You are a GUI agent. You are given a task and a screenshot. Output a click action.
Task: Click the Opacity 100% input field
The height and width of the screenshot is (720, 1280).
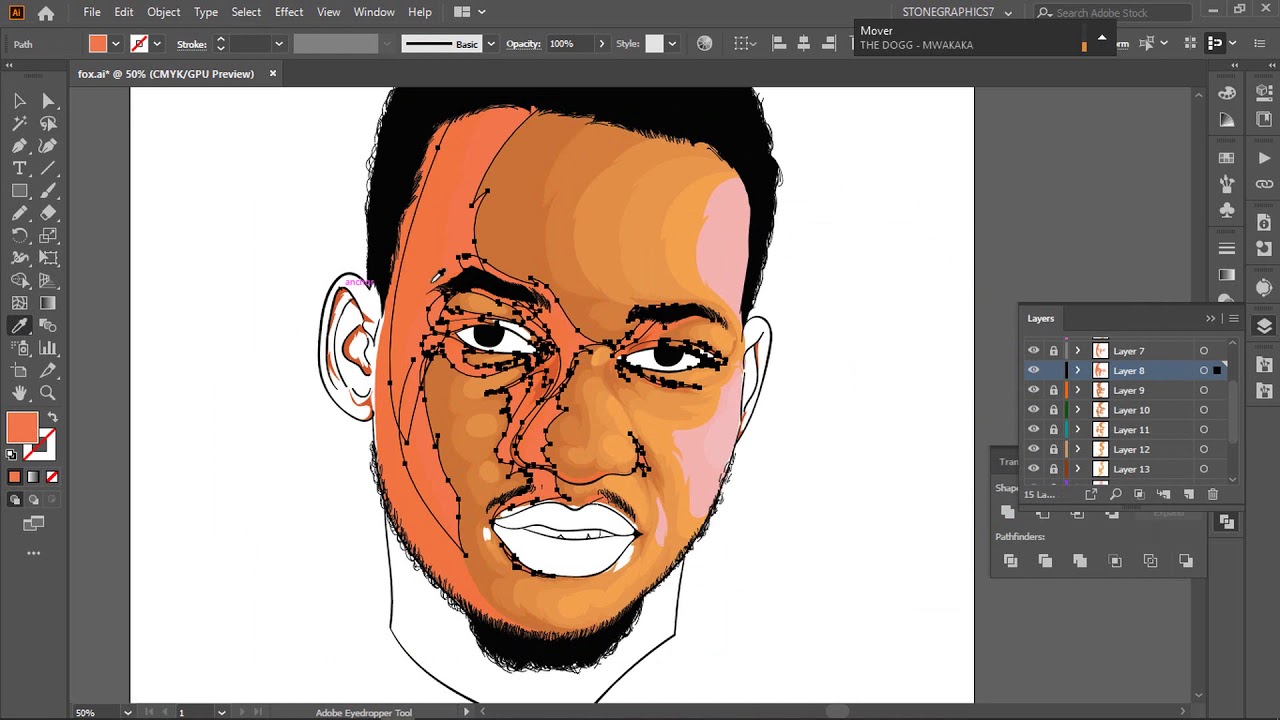570,44
